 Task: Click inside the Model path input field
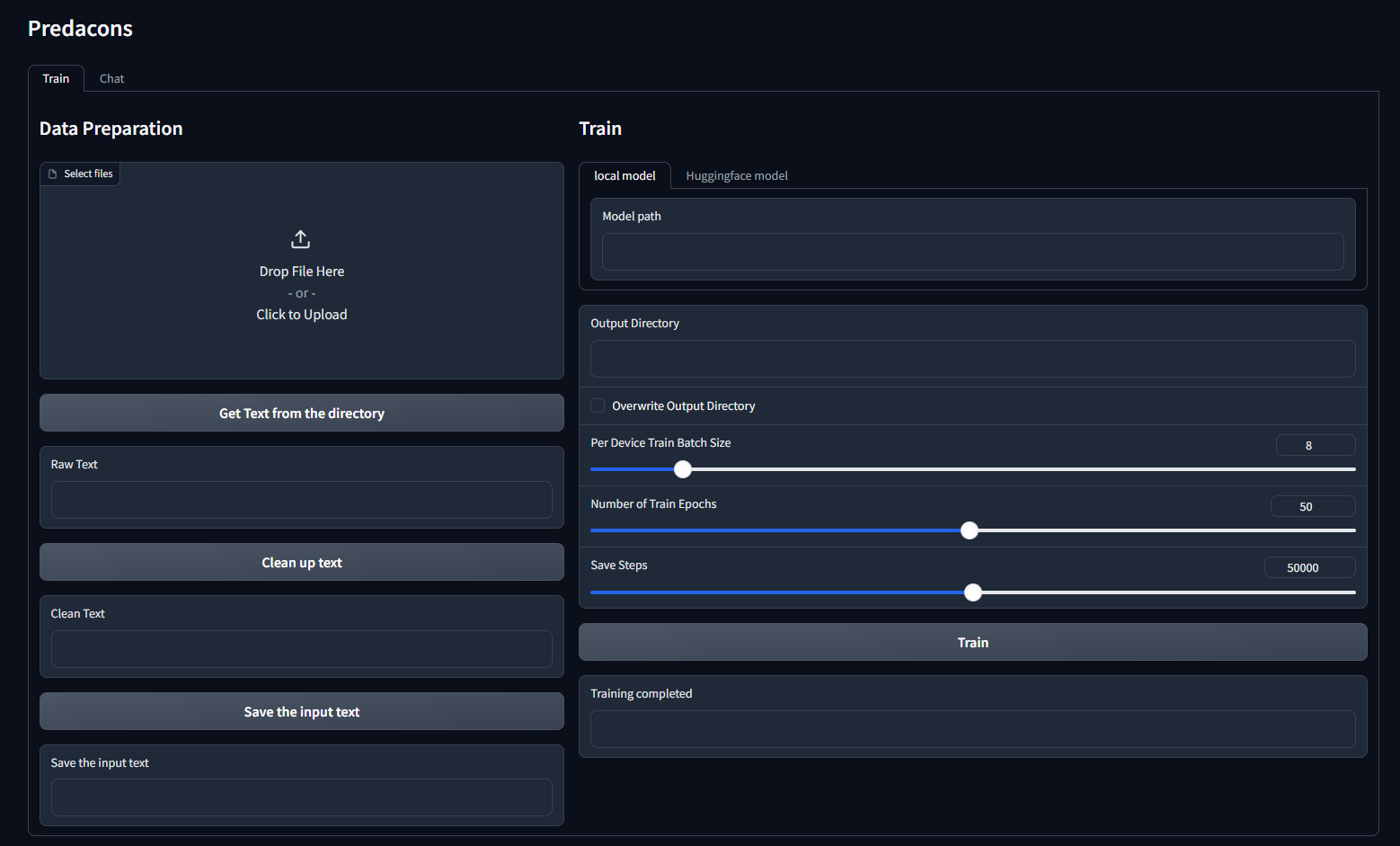[973, 252]
